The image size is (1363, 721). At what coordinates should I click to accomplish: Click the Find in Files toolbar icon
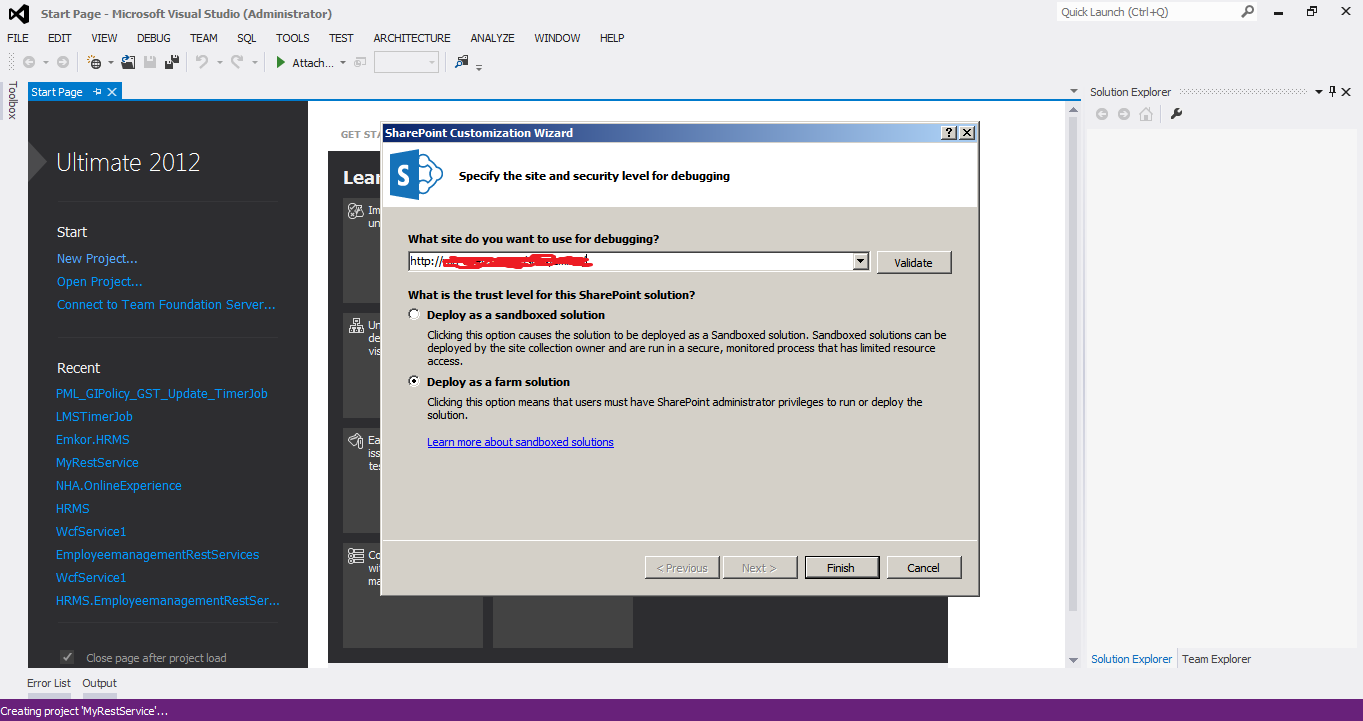(461, 62)
